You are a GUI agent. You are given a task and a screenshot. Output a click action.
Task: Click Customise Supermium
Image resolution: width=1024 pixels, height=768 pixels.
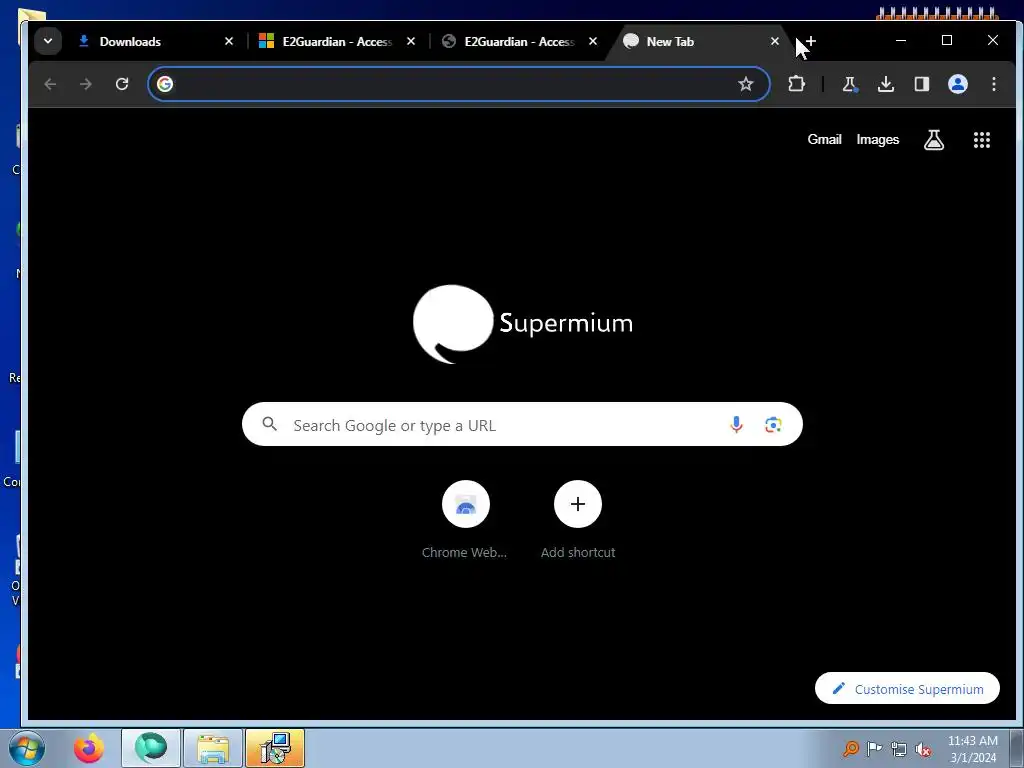[907, 688]
